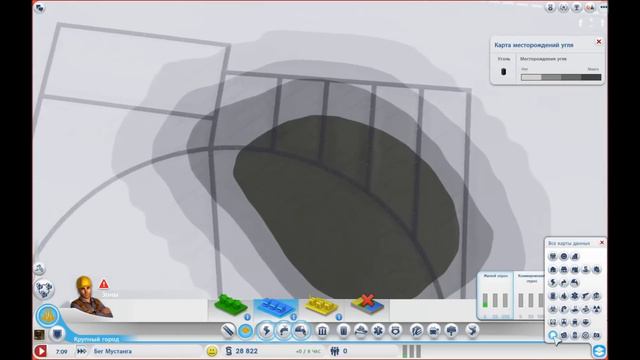The height and width of the screenshot is (360, 640).
Task: Open info for industrial zone block
Action: click(338, 317)
